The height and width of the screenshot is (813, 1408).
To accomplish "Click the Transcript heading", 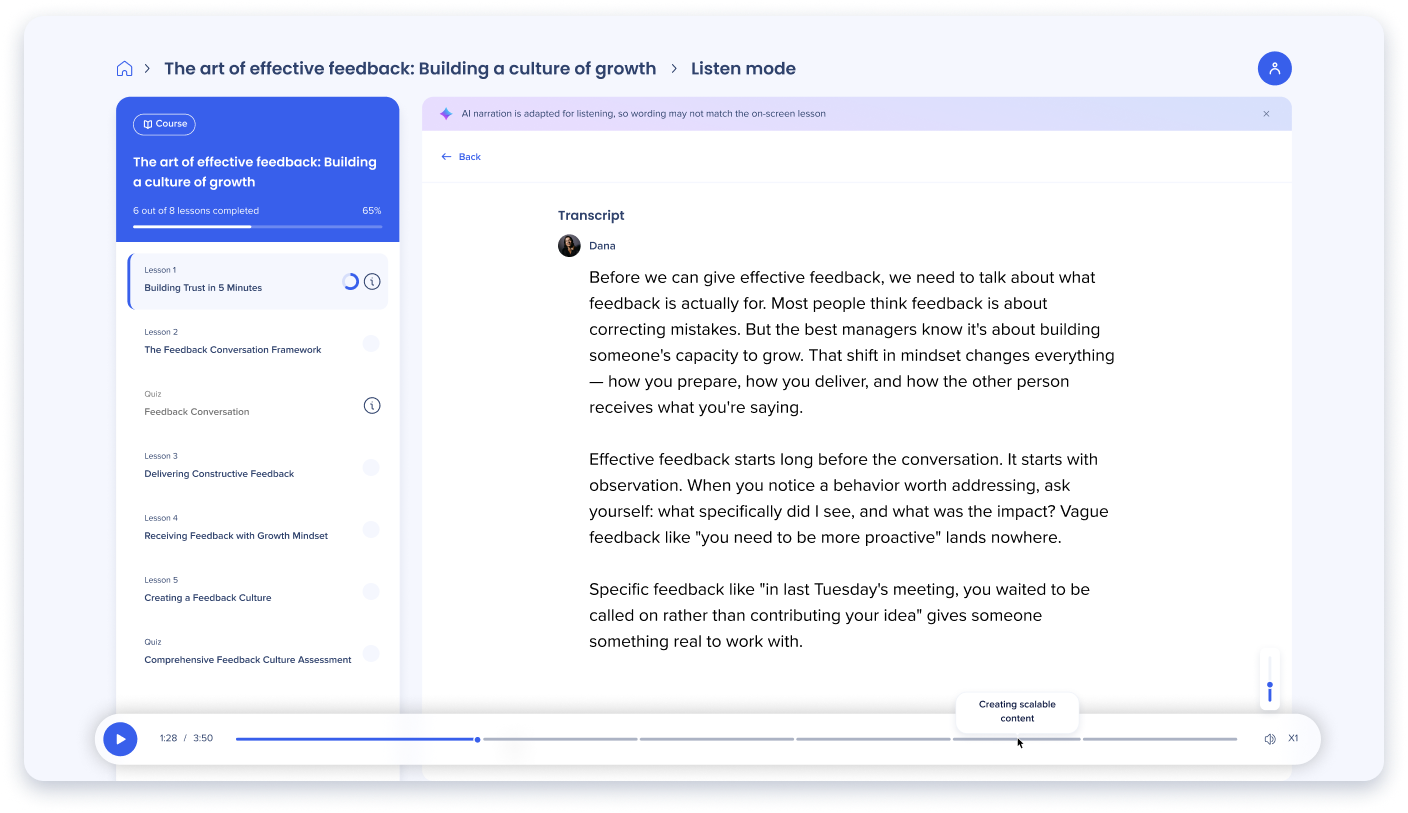I will tap(591, 215).
